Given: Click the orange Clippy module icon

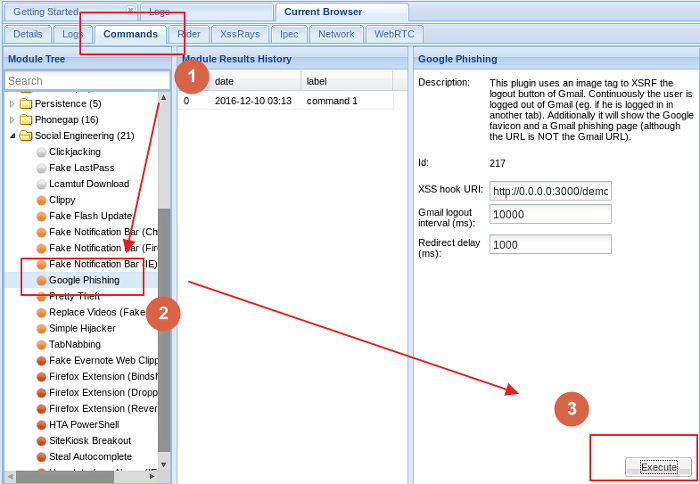Looking at the screenshot, I should [x=42, y=200].
